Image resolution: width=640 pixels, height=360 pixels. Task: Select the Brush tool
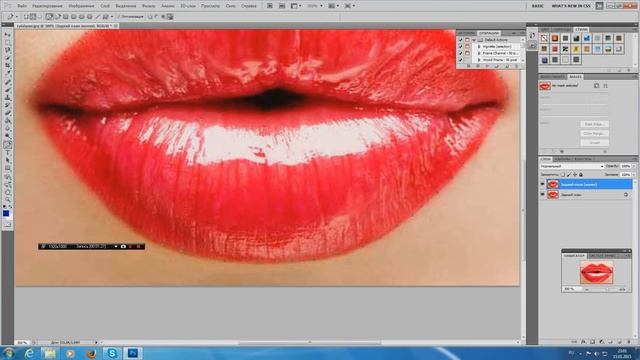tap(8, 90)
